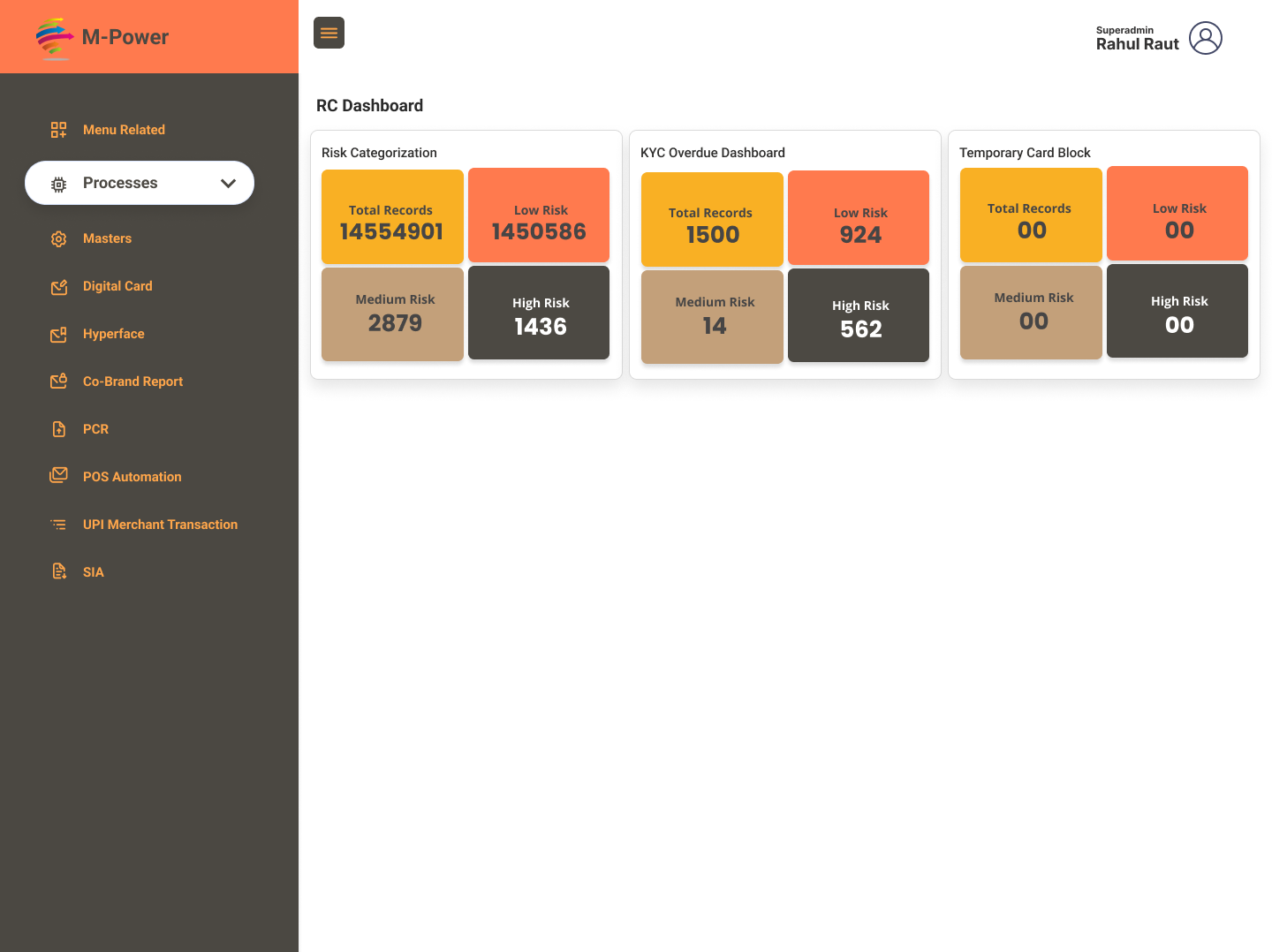Viewport: 1272px width, 952px height.
Task: Click the SIA file icon
Action: [x=58, y=572]
